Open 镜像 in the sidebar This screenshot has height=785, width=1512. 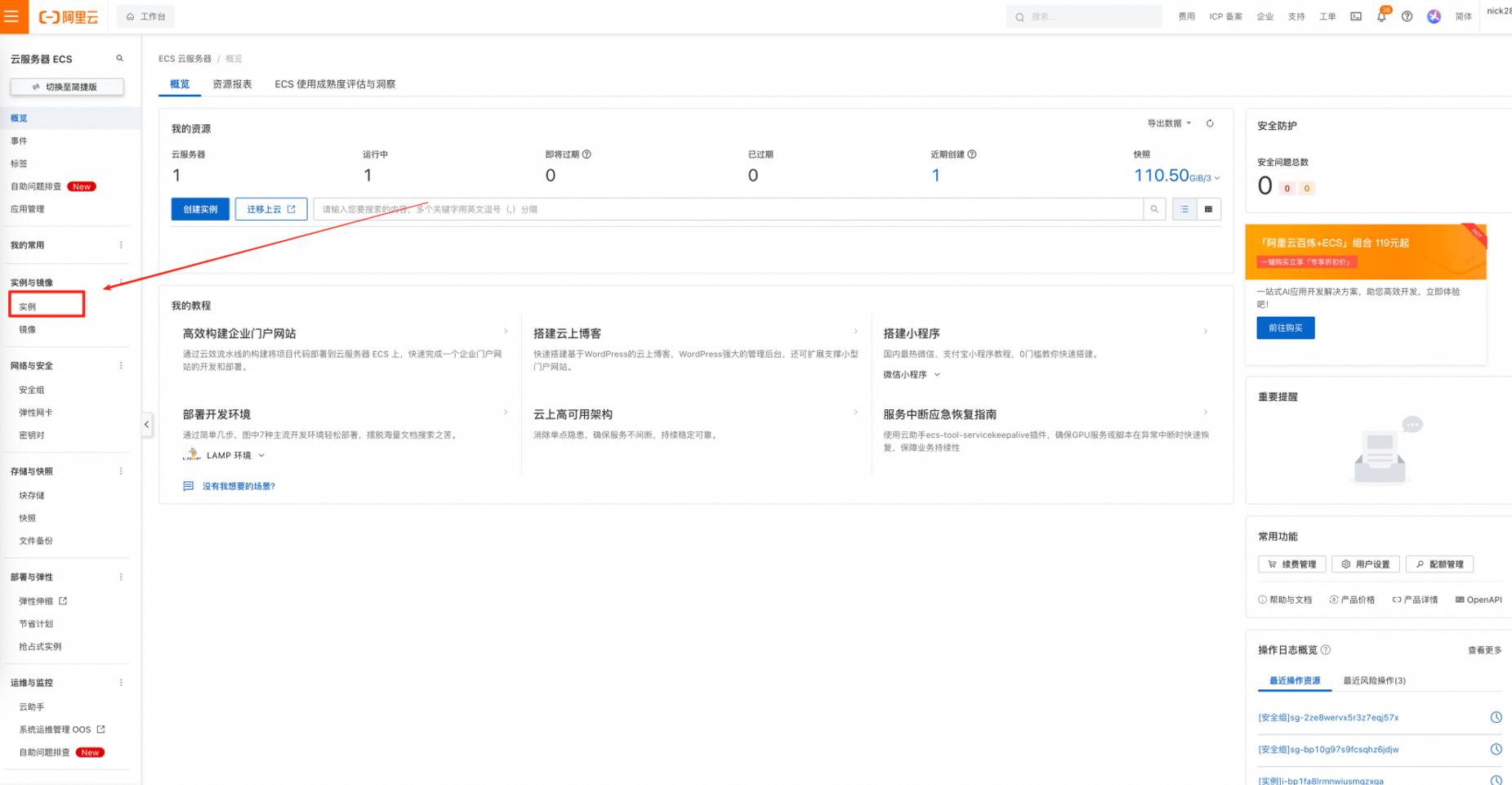tap(28, 330)
